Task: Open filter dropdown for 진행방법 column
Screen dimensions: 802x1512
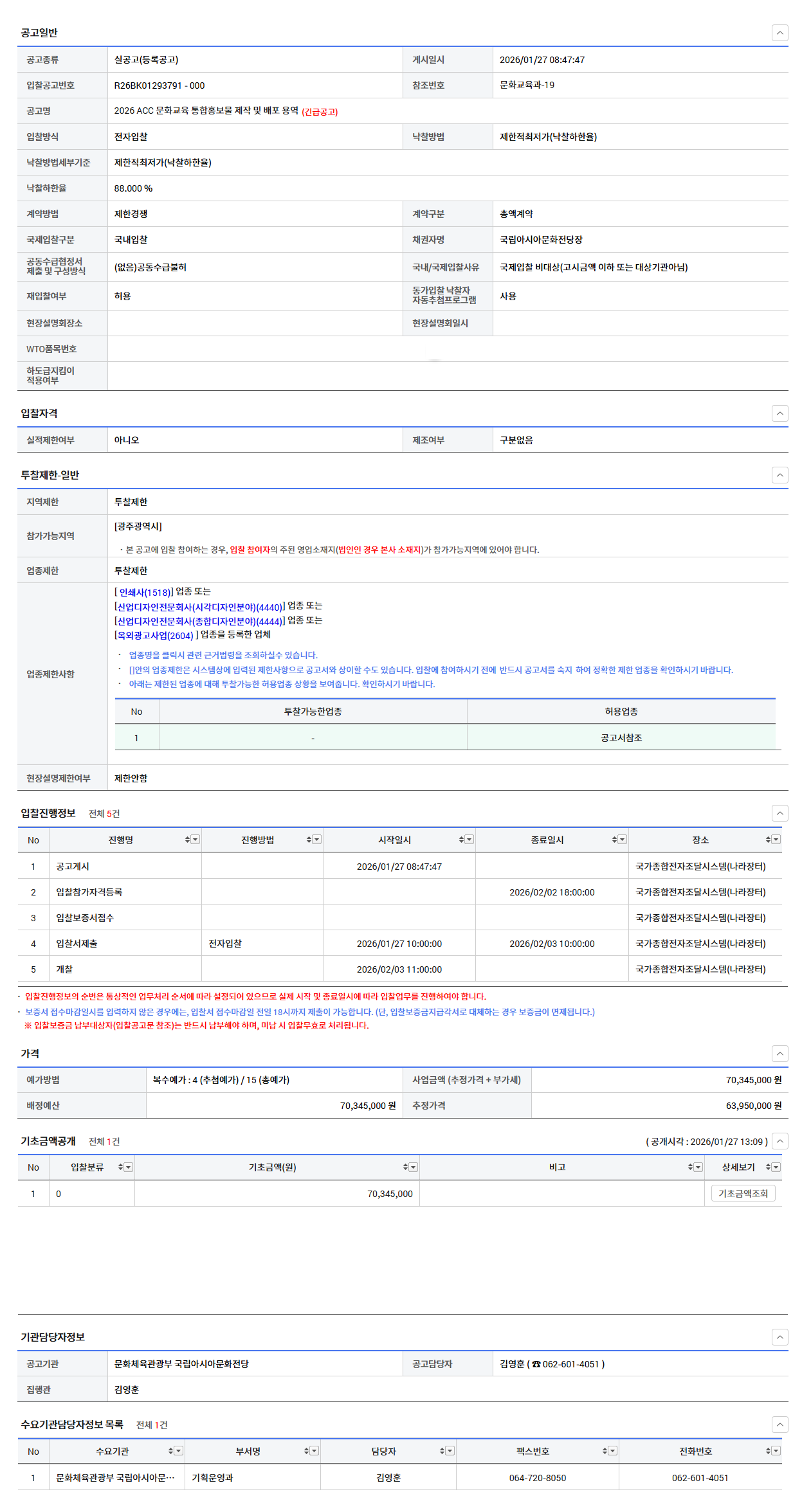Action: [317, 840]
